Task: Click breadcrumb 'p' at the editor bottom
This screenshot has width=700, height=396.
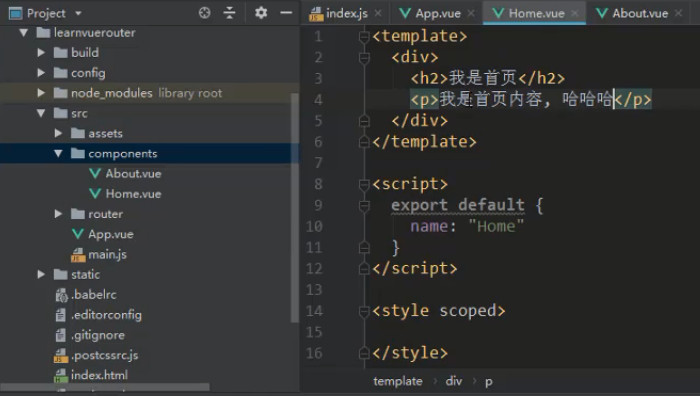Action: pos(489,382)
